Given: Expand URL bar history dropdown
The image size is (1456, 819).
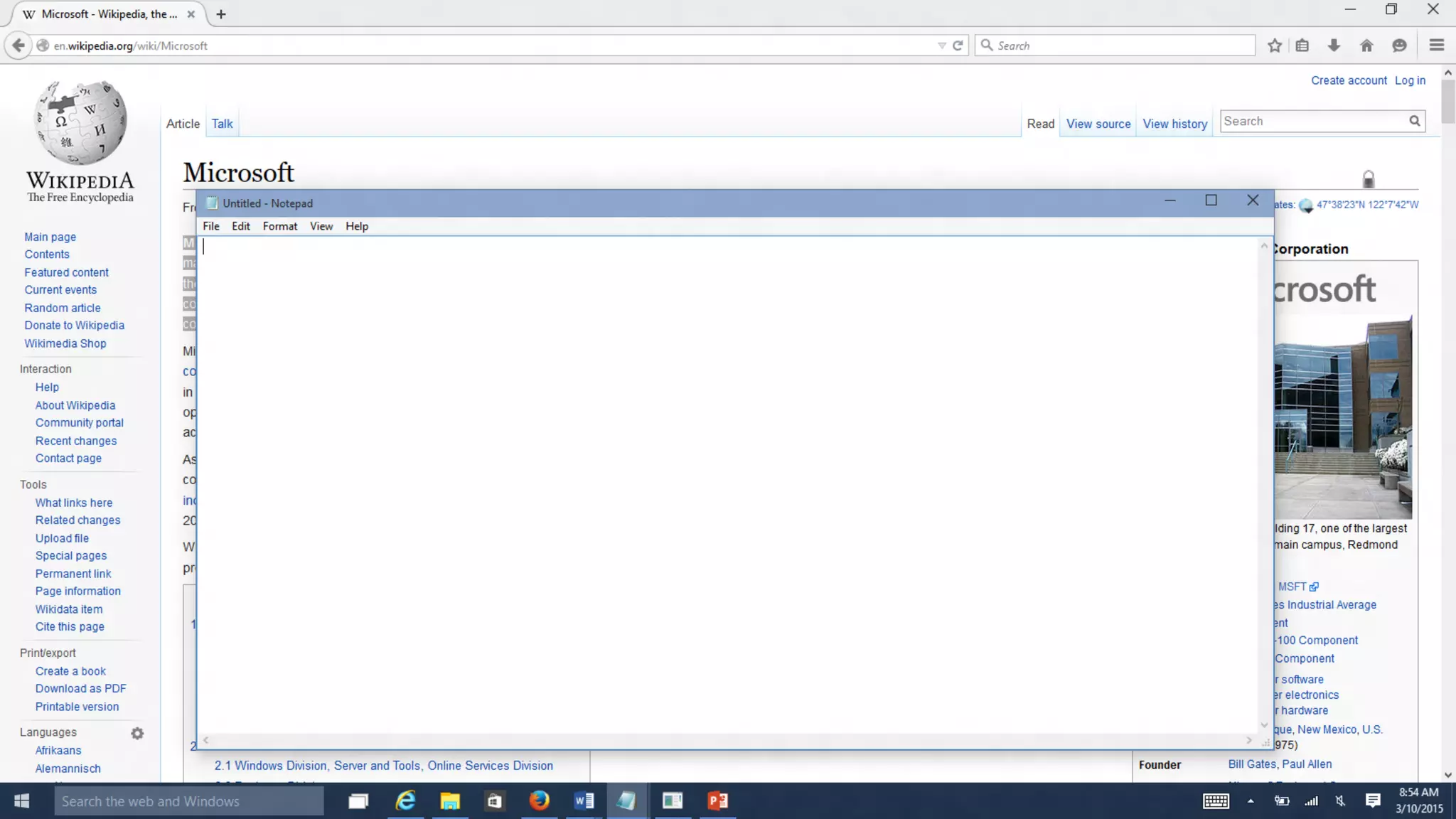Looking at the screenshot, I should click(x=941, y=45).
